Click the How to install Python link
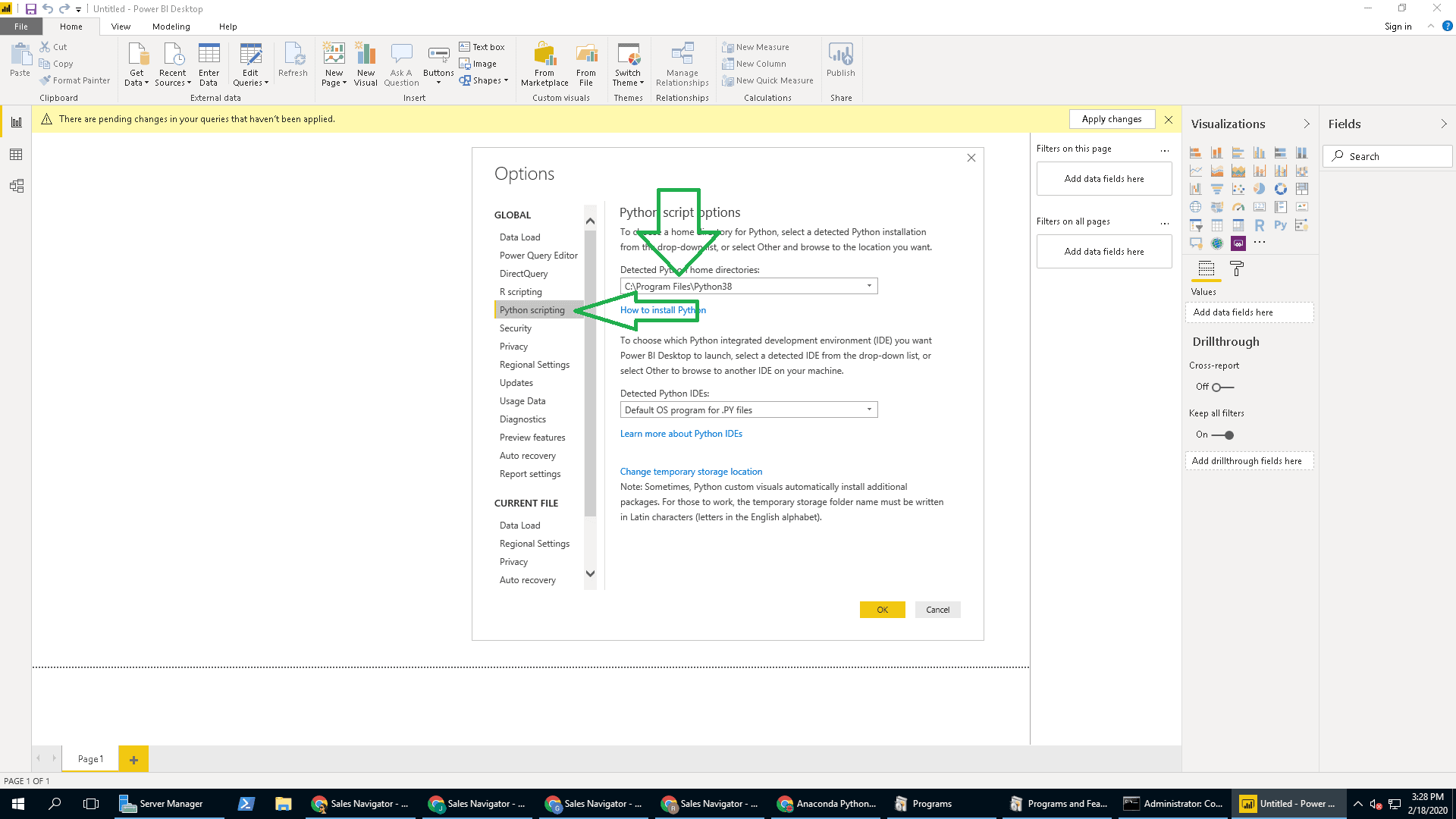The height and width of the screenshot is (819, 1456). point(662,309)
